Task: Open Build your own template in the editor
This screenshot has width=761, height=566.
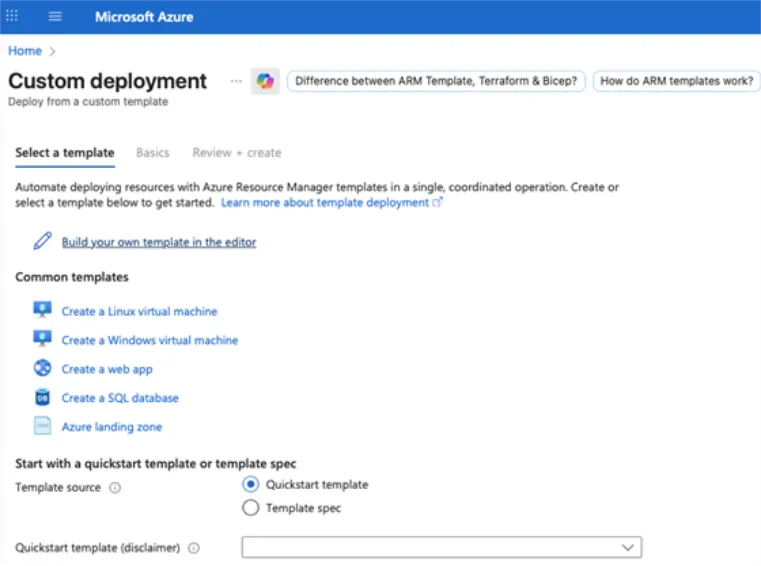Action: 159,242
